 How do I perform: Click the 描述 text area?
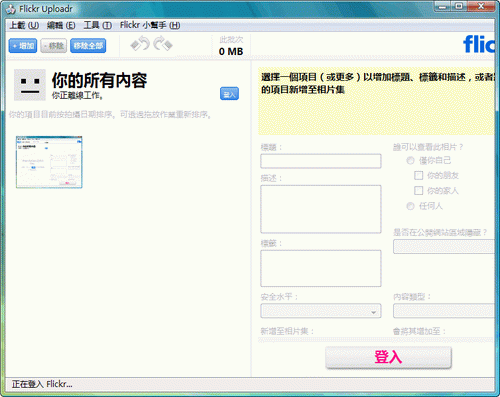[321, 209]
